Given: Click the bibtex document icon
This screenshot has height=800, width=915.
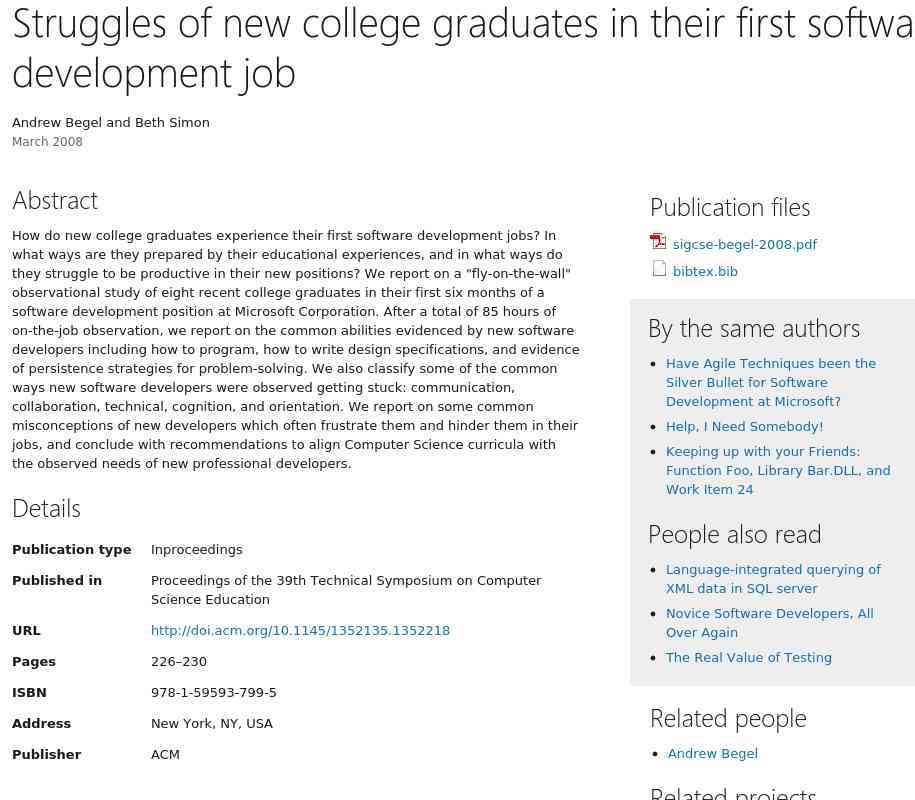Looking at the screenshot, I should click(x=659, y=268).
